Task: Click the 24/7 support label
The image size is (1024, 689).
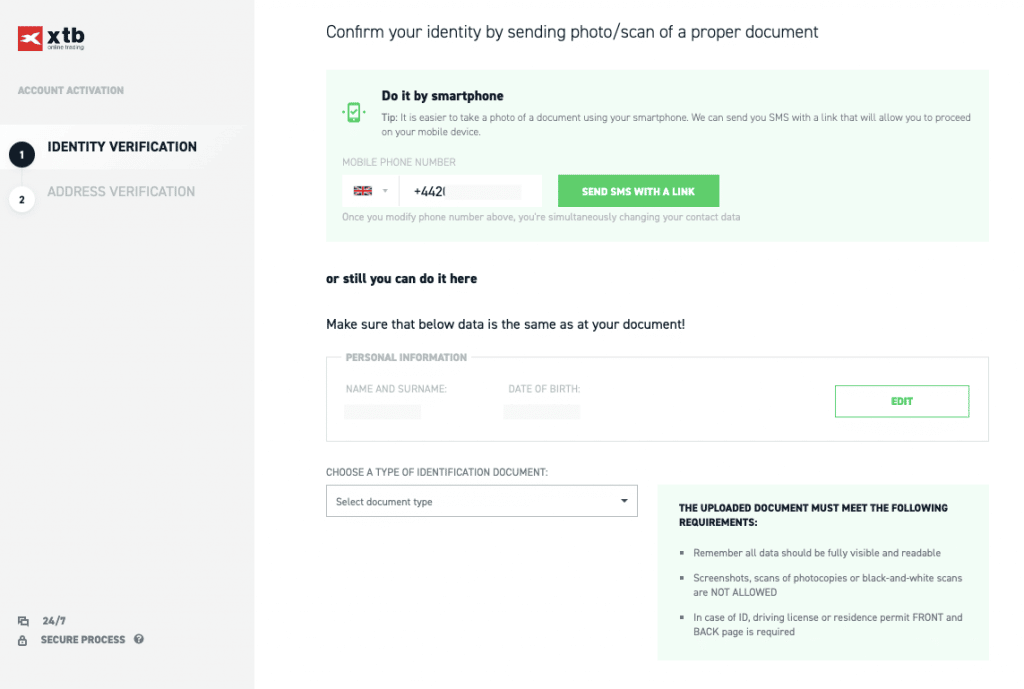Action: click(x=53, y=621)
